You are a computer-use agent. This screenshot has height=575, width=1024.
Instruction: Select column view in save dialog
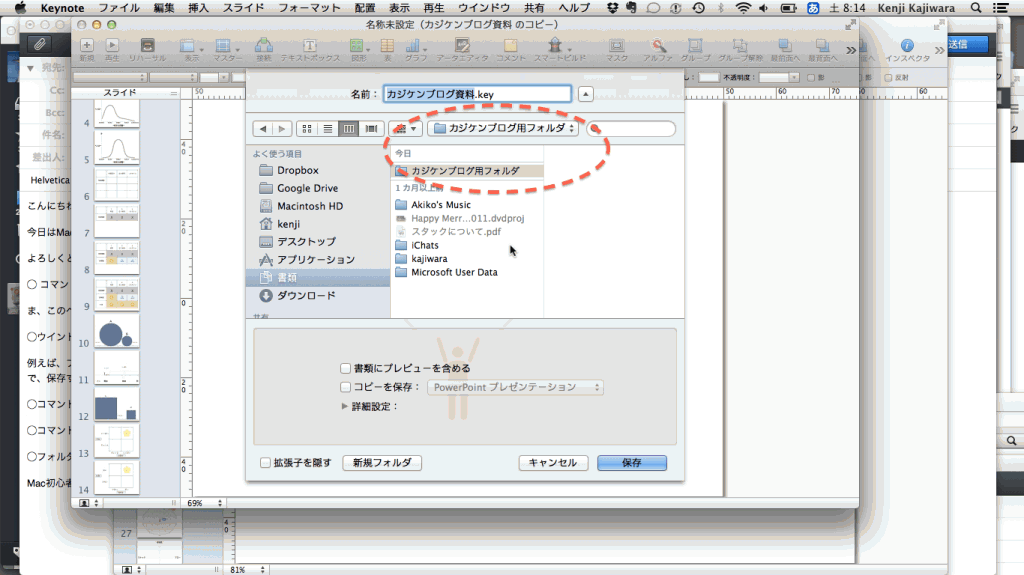349,129
